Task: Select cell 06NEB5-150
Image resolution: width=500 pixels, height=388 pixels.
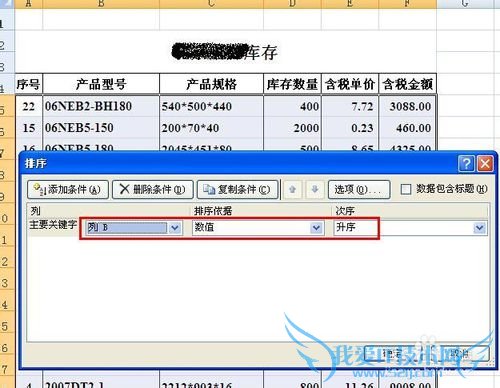Action: point(101,128)
